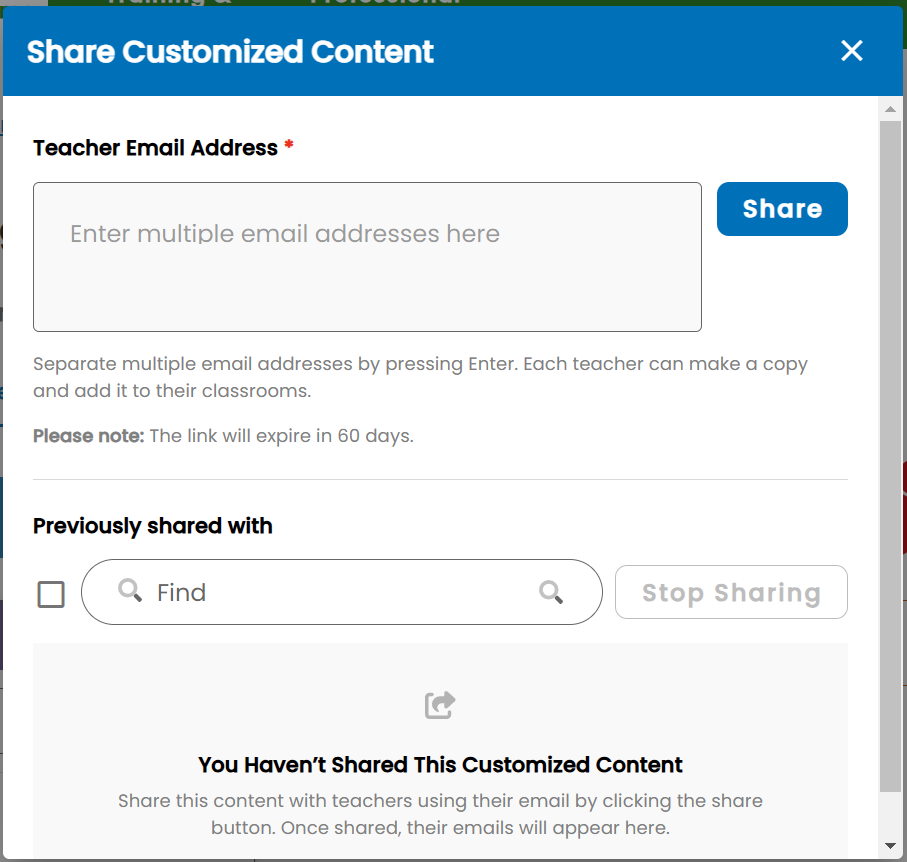Click the scrollbar down arrow
The height and width of the screenshot is (862, 907).
890,846
